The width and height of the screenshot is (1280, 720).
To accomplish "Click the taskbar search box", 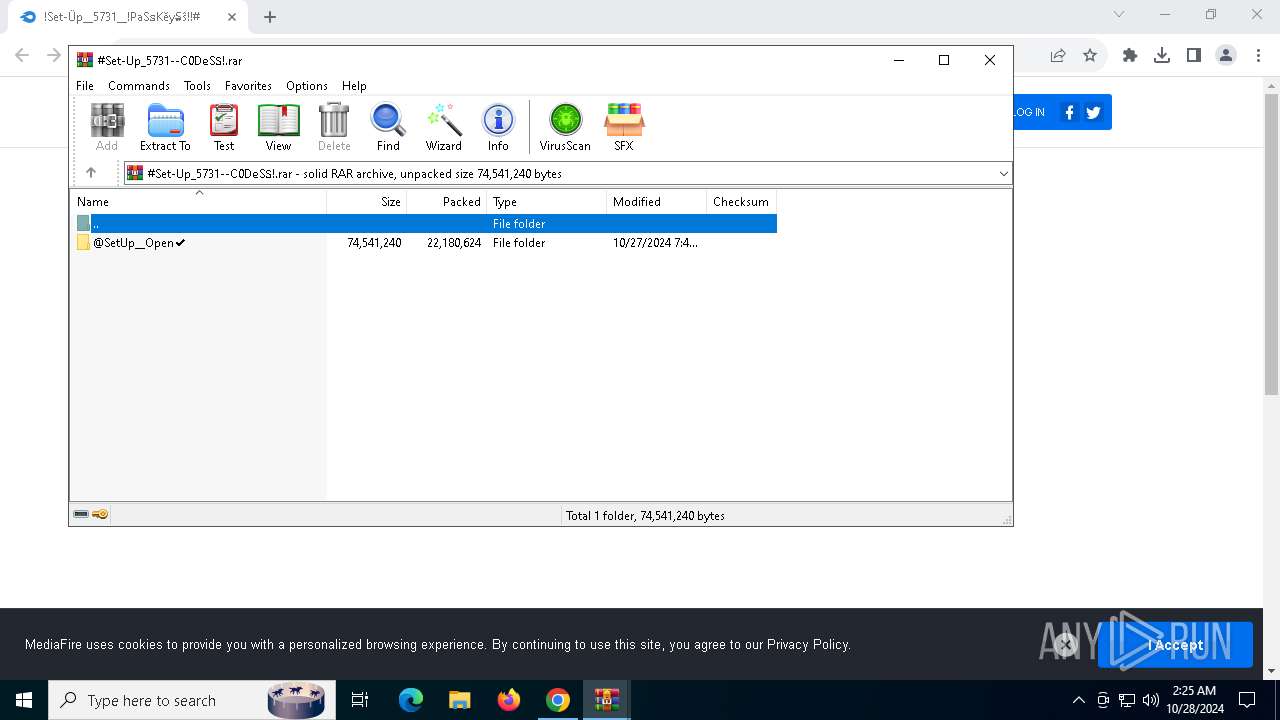I will pyautogui.click(x=190, y=700).
